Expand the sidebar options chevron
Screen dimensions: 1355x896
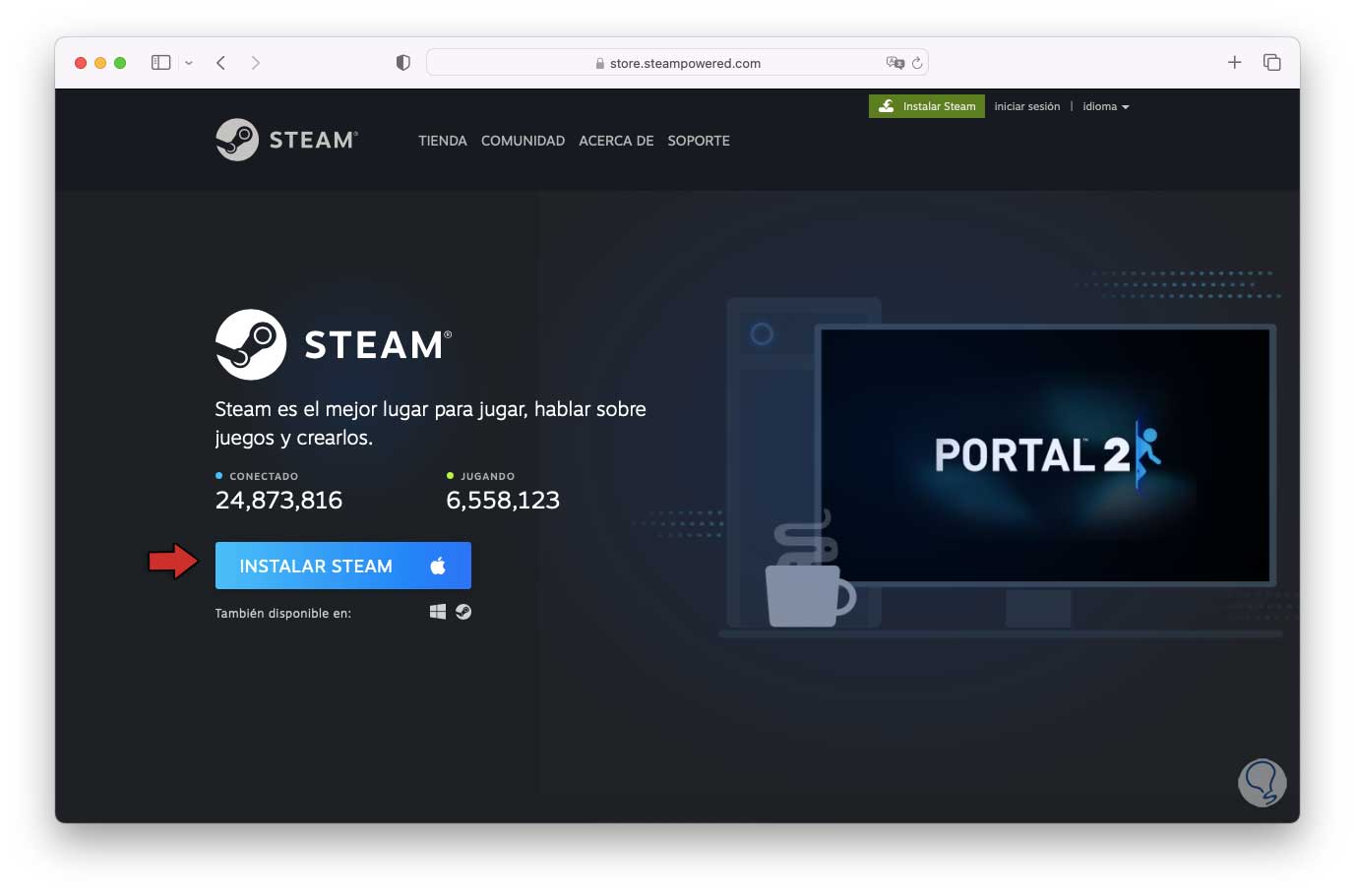(189, 63)
